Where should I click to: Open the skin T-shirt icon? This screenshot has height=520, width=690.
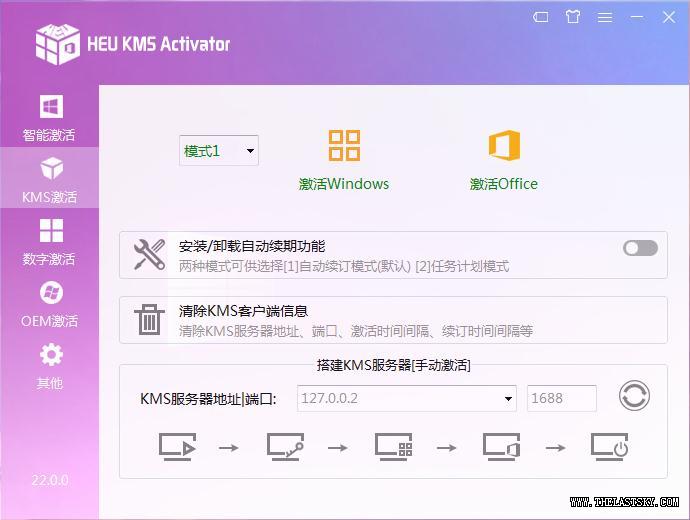coord(573,17)
